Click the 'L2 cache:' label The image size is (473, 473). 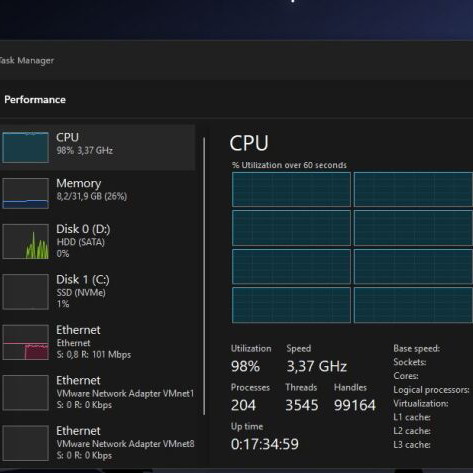tap(412, 431)
